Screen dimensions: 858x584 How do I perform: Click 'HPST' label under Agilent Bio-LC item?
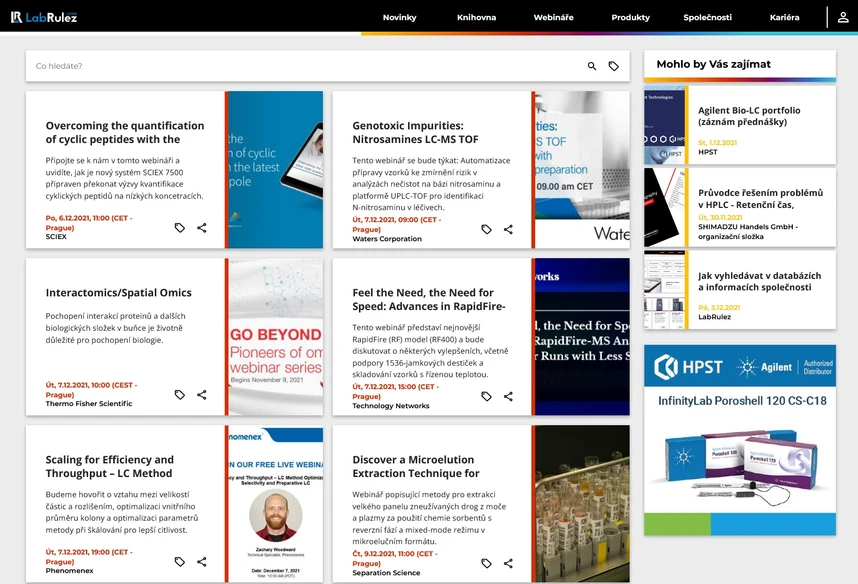coord(708,152)
